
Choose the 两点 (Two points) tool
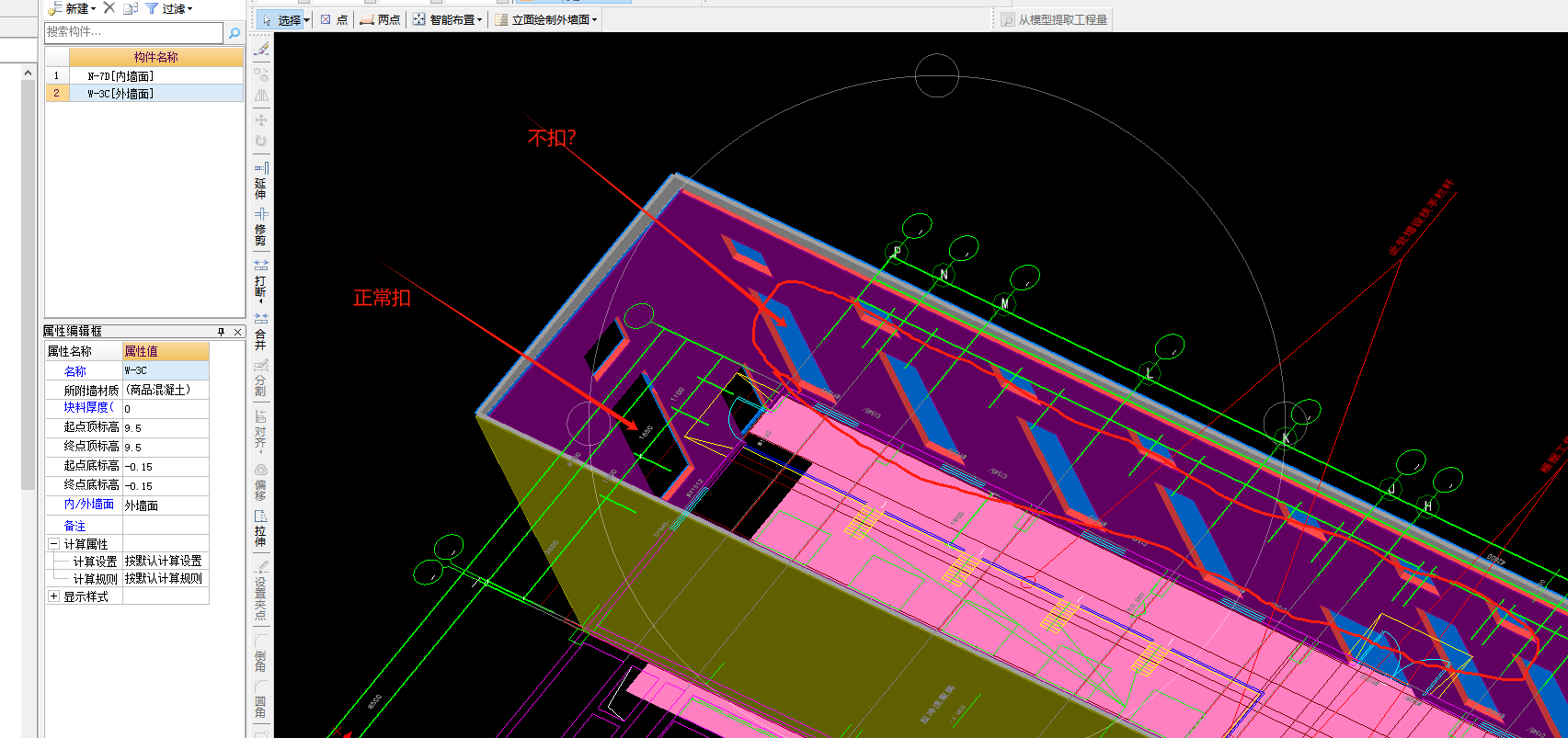coord(380,19)
